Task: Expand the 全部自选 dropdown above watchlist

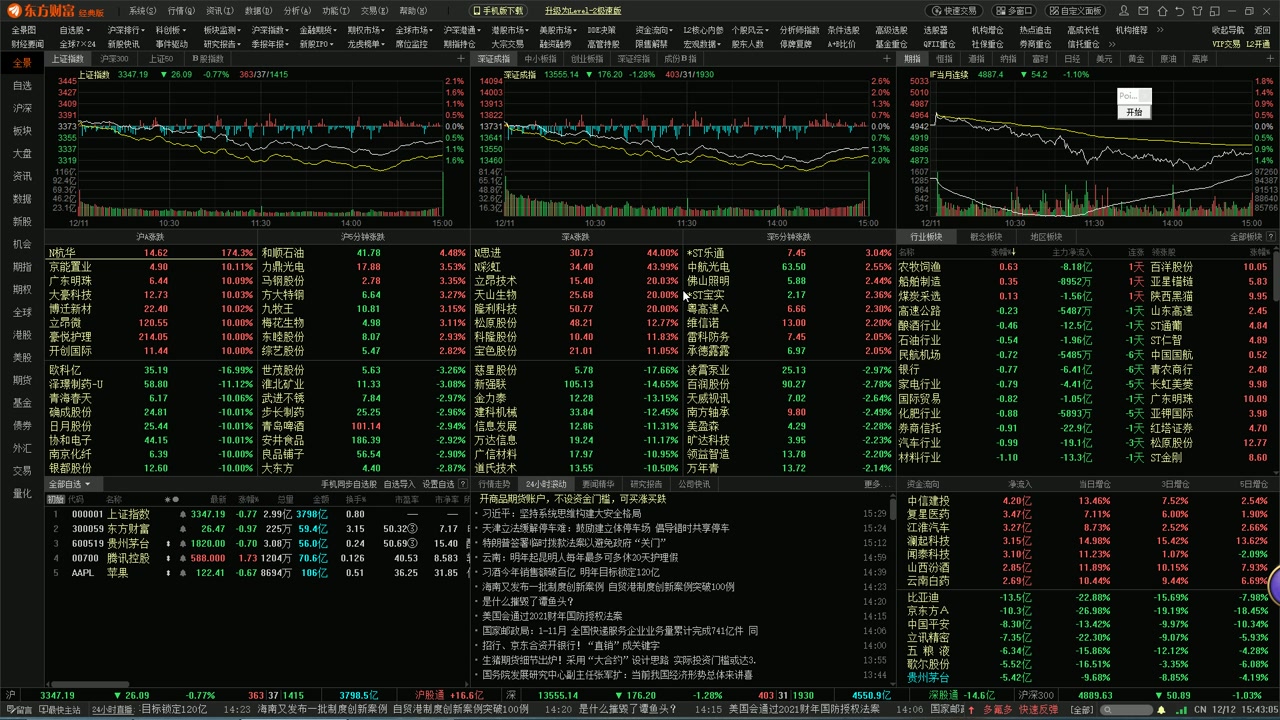Action: click(70, 484)
